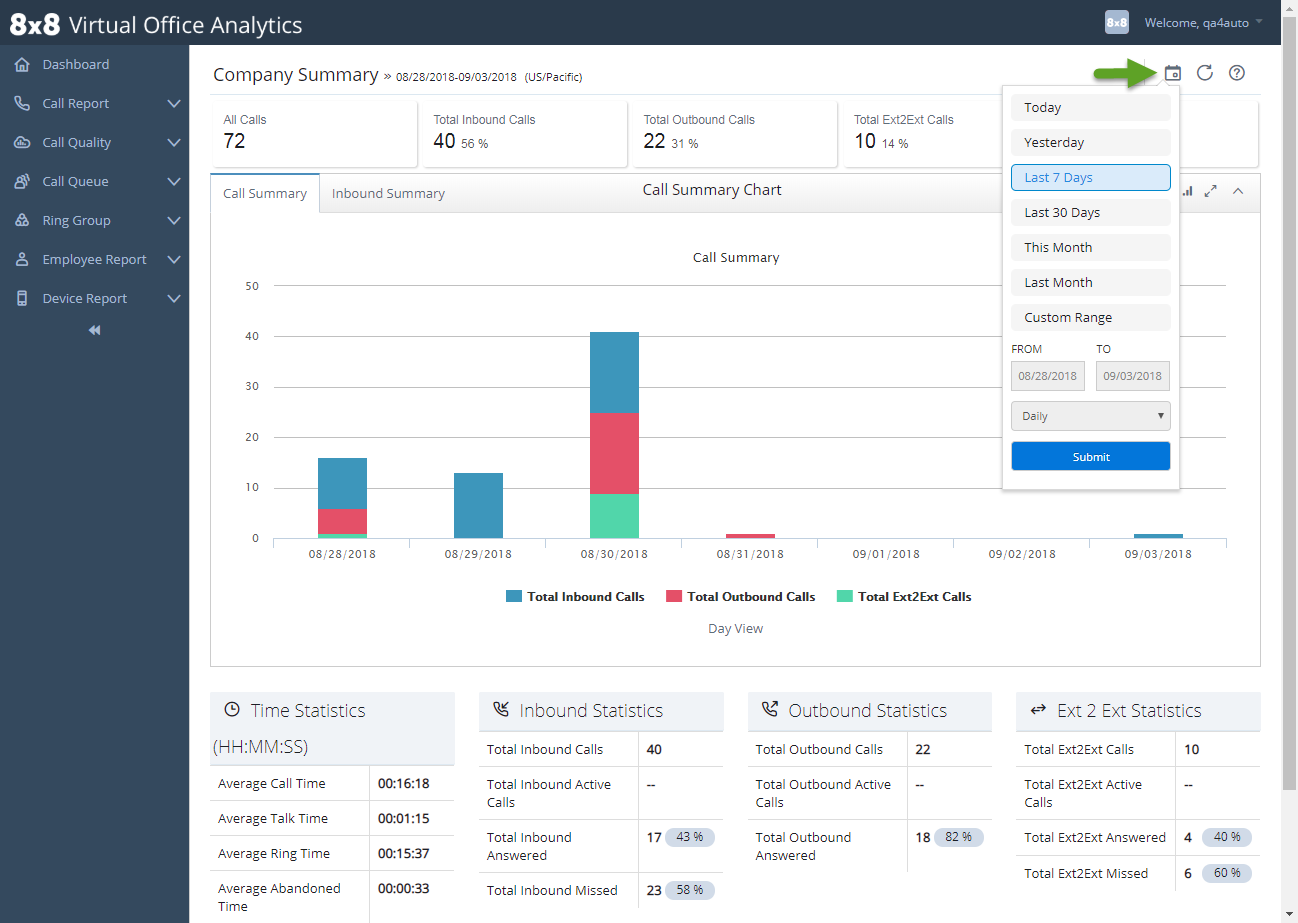Expand the chart using the diagonal arrows icon
1298x923 pixels.
1211,191
